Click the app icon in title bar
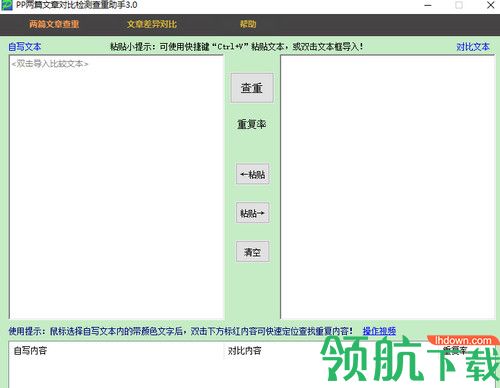The image size is (500, 388). [7, 5]
